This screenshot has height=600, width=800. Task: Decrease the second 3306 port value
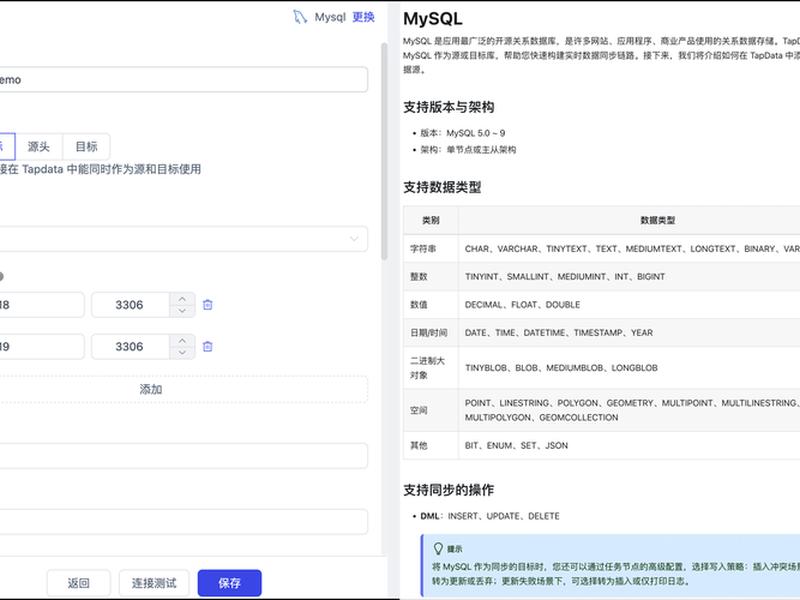(182, 353)
